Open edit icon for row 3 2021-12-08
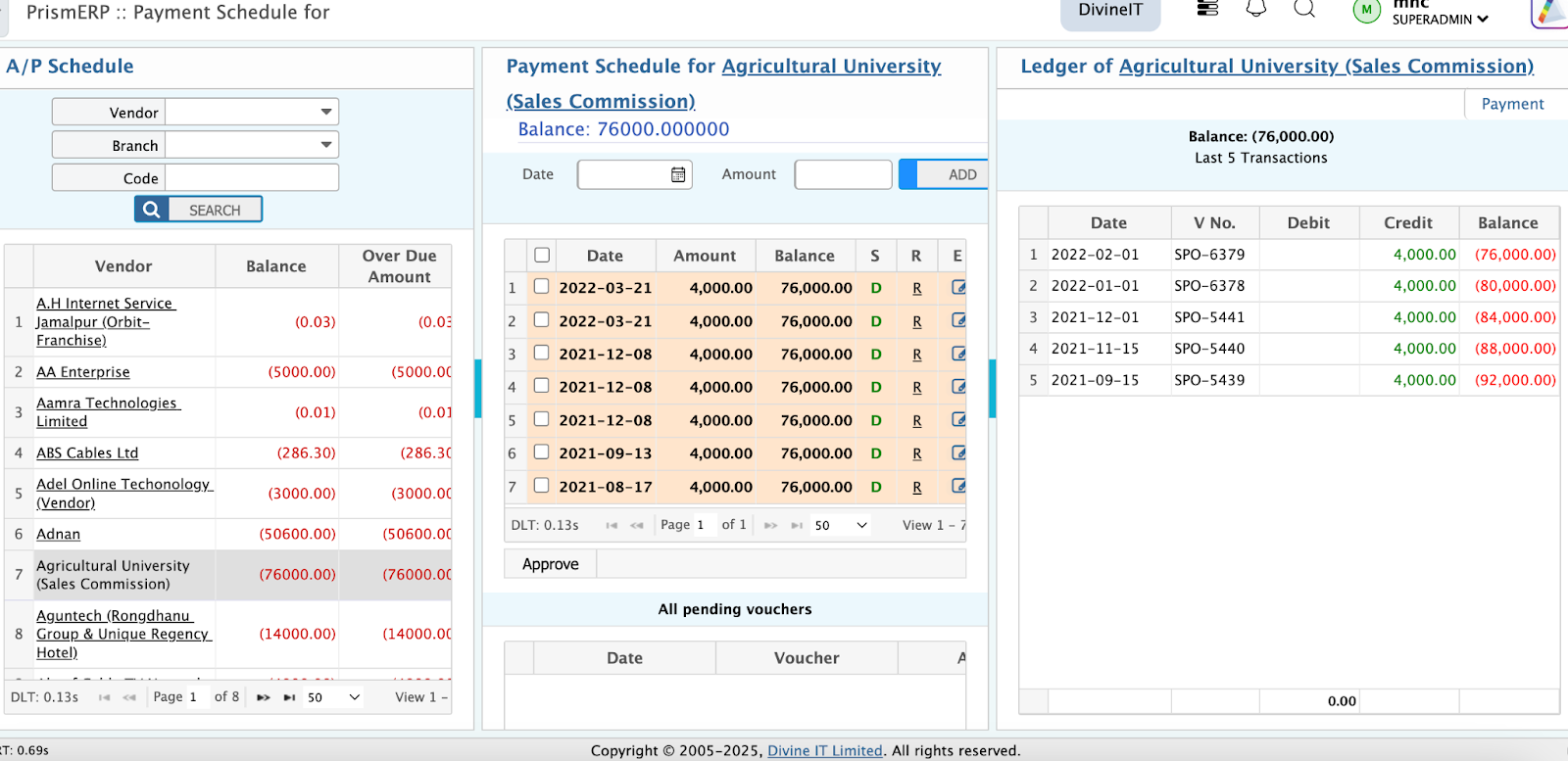Viewport: 1568px width, 761px height. 958,354
